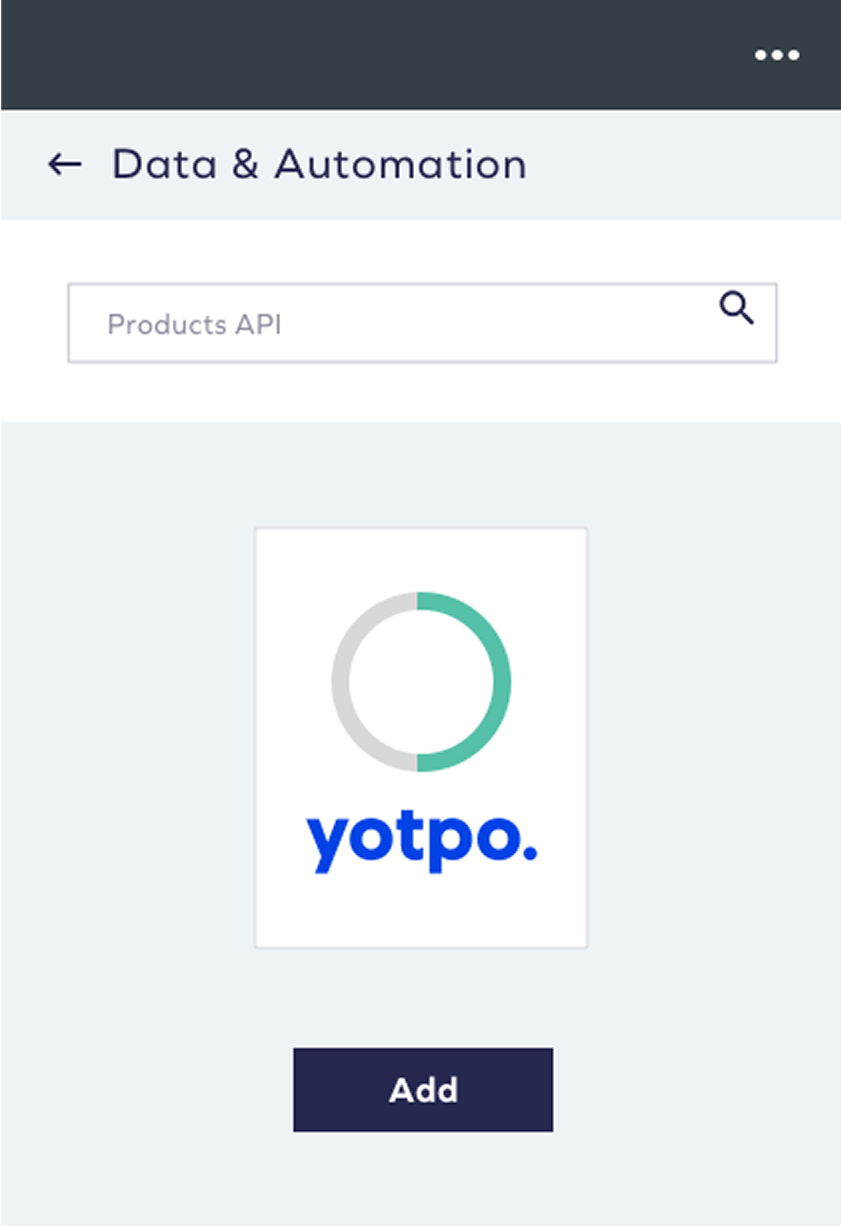
Task: Select the Yotpo integration card
Action: point(421,737)
